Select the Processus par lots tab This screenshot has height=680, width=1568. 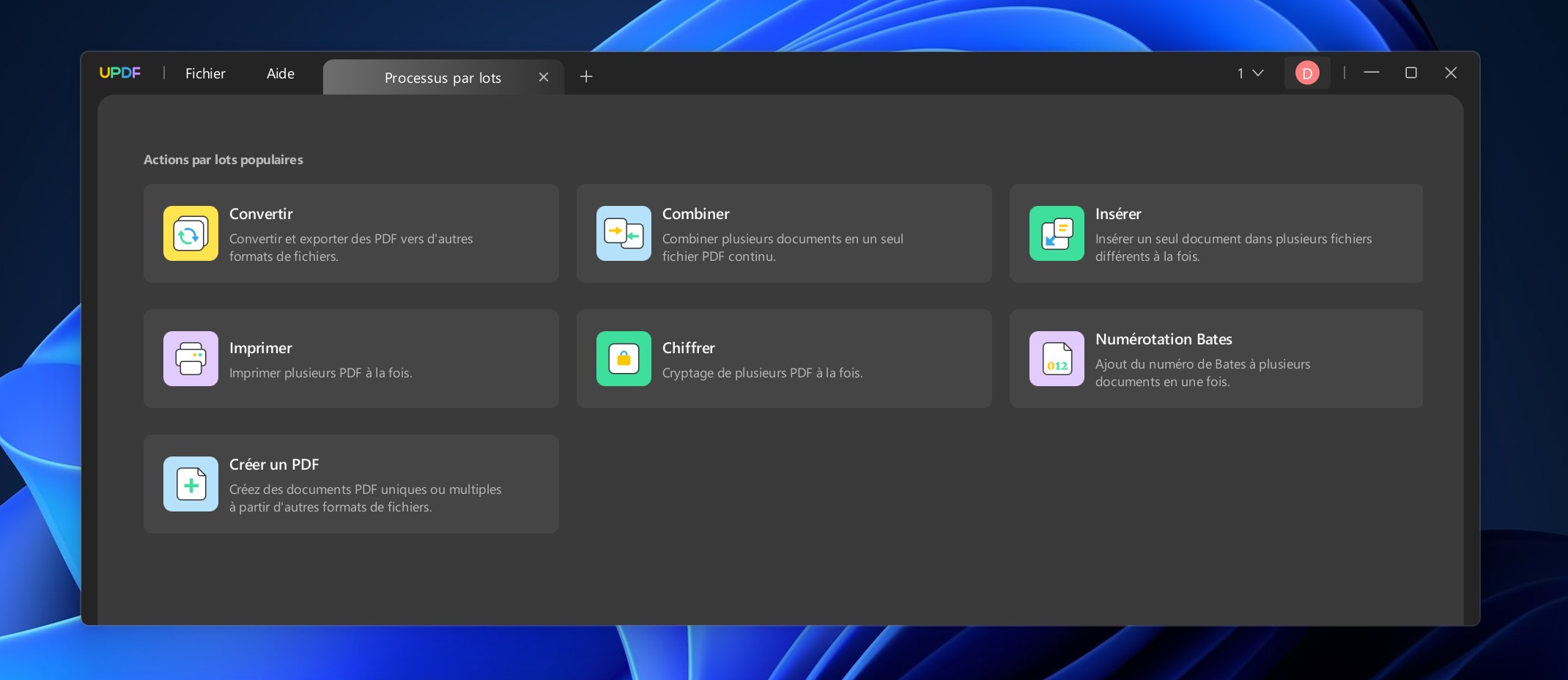[443, 78]
